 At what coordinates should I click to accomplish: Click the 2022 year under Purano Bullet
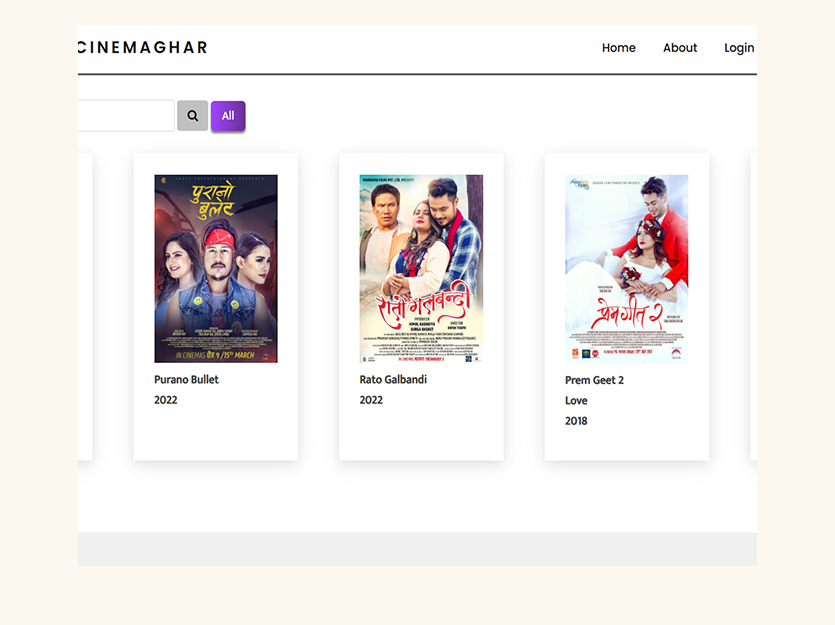point(166,400)
